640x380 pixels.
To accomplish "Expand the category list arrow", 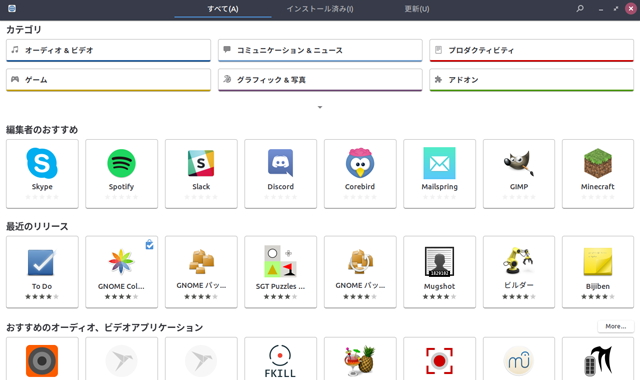I will (x=320, y=107).
